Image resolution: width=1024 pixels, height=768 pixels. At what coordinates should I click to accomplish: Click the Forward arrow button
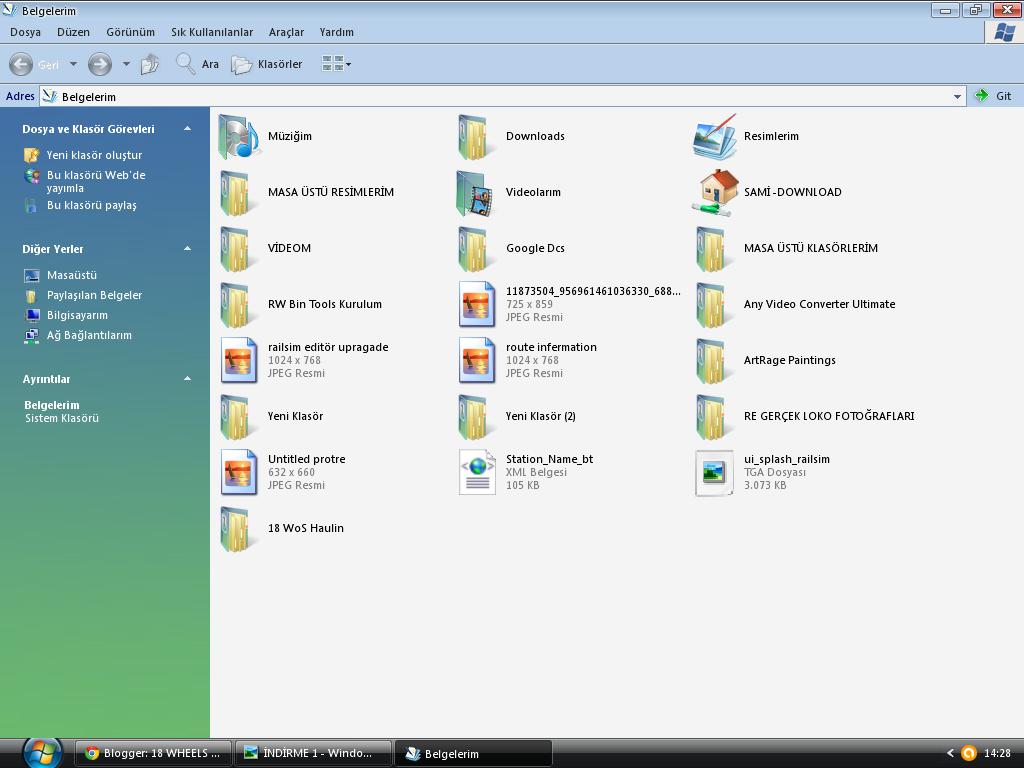coord(100,64)
